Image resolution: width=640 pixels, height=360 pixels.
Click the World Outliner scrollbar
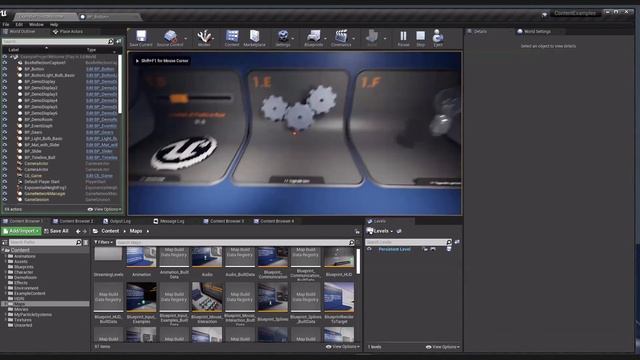(120, 84)
